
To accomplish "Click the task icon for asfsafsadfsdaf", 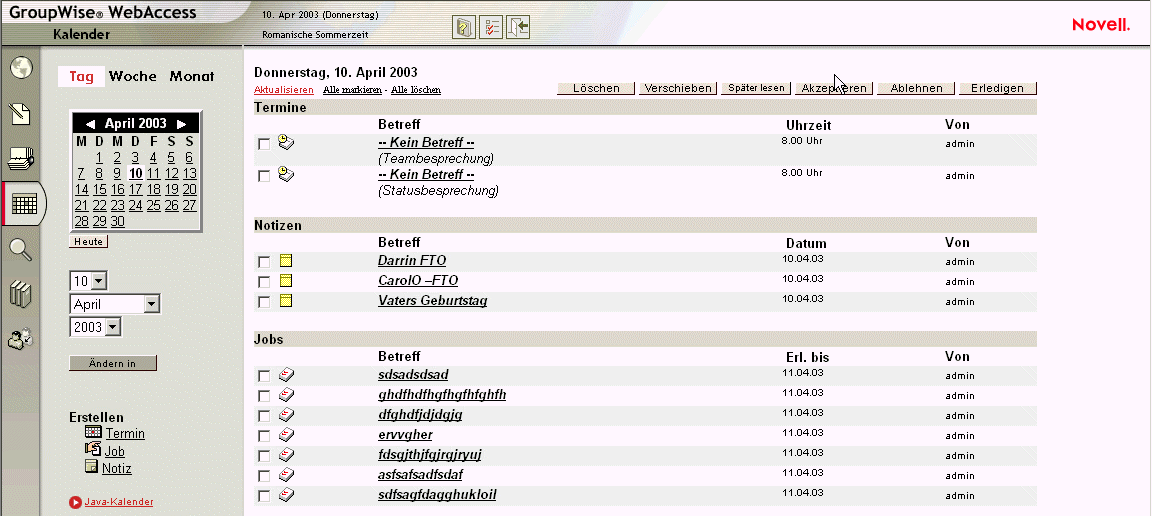I will pos(287,474).
